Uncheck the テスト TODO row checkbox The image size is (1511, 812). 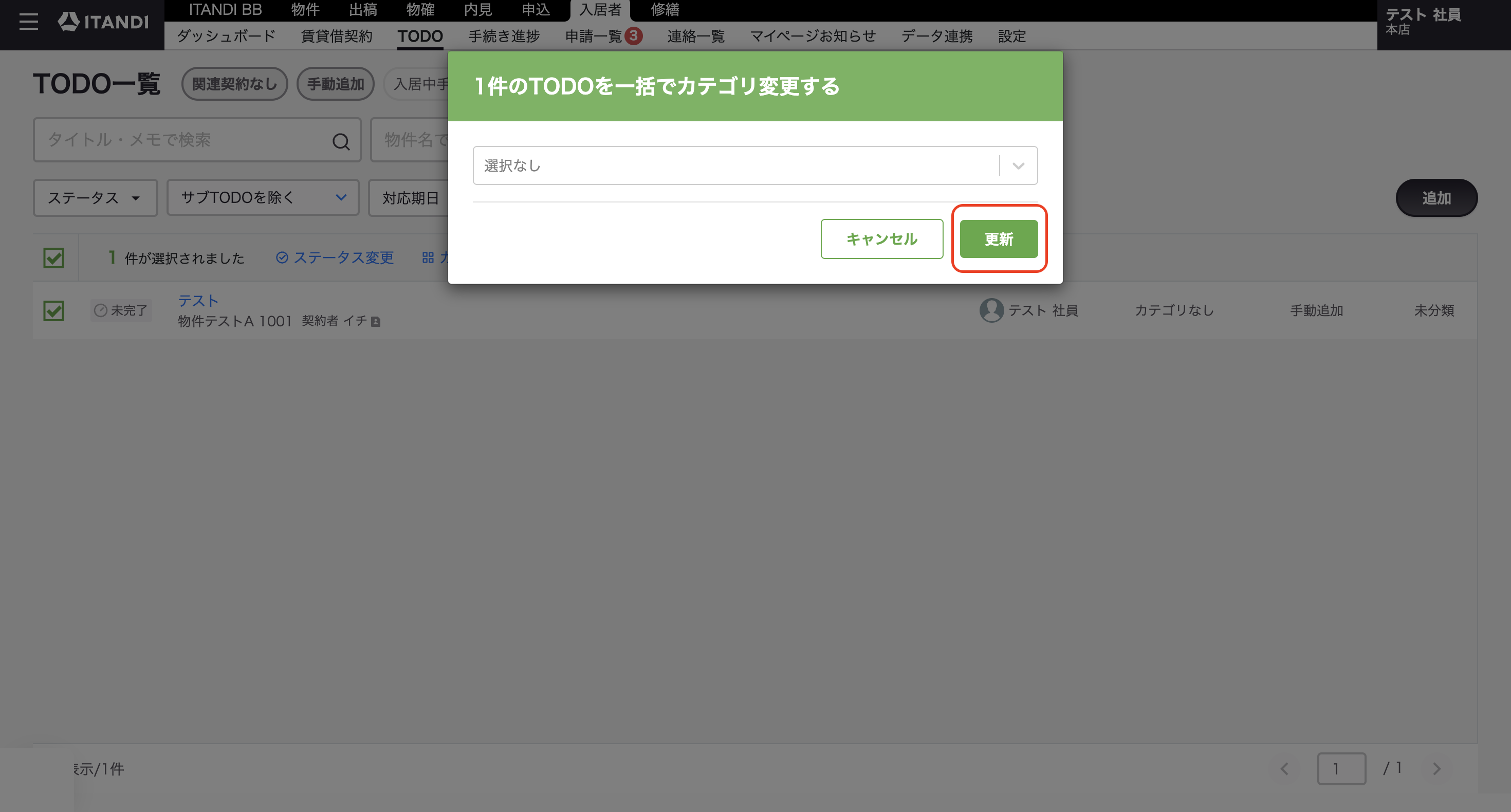(x=54, y=310)
